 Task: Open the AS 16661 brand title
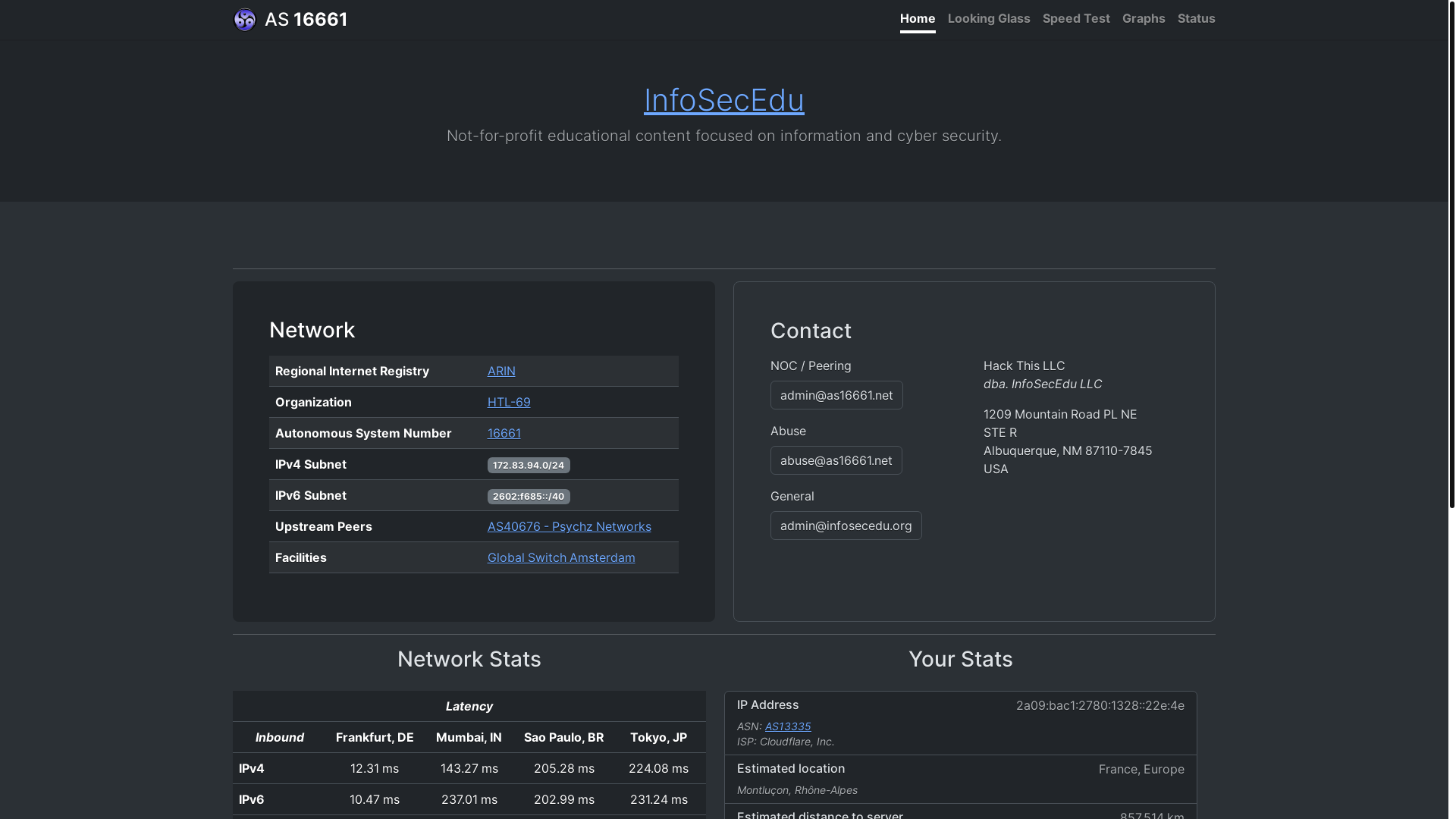pyautogui.click(x=306, y=20)
